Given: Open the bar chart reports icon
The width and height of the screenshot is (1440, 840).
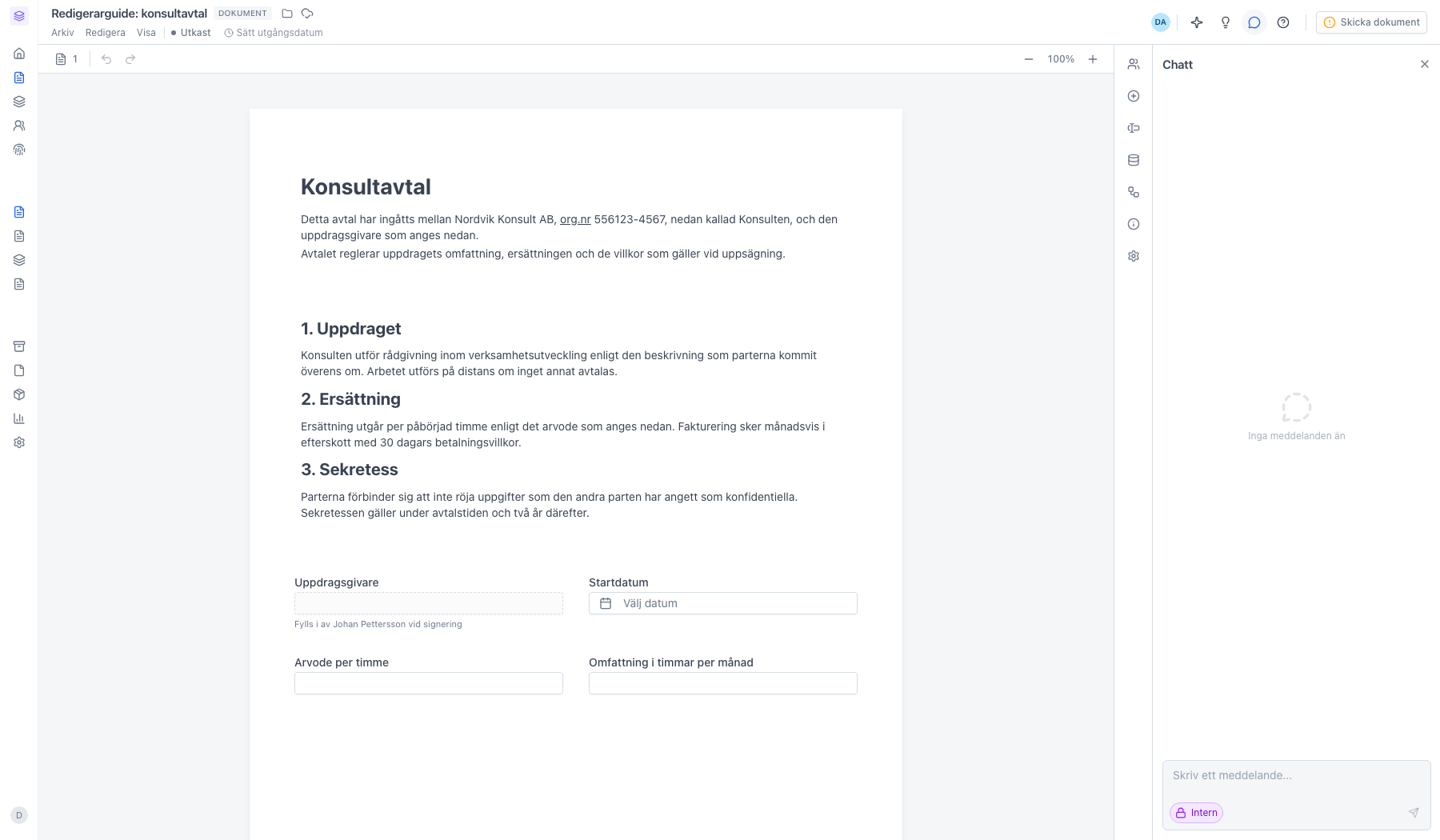Looking at the screenshot, I should coord(19,418).
